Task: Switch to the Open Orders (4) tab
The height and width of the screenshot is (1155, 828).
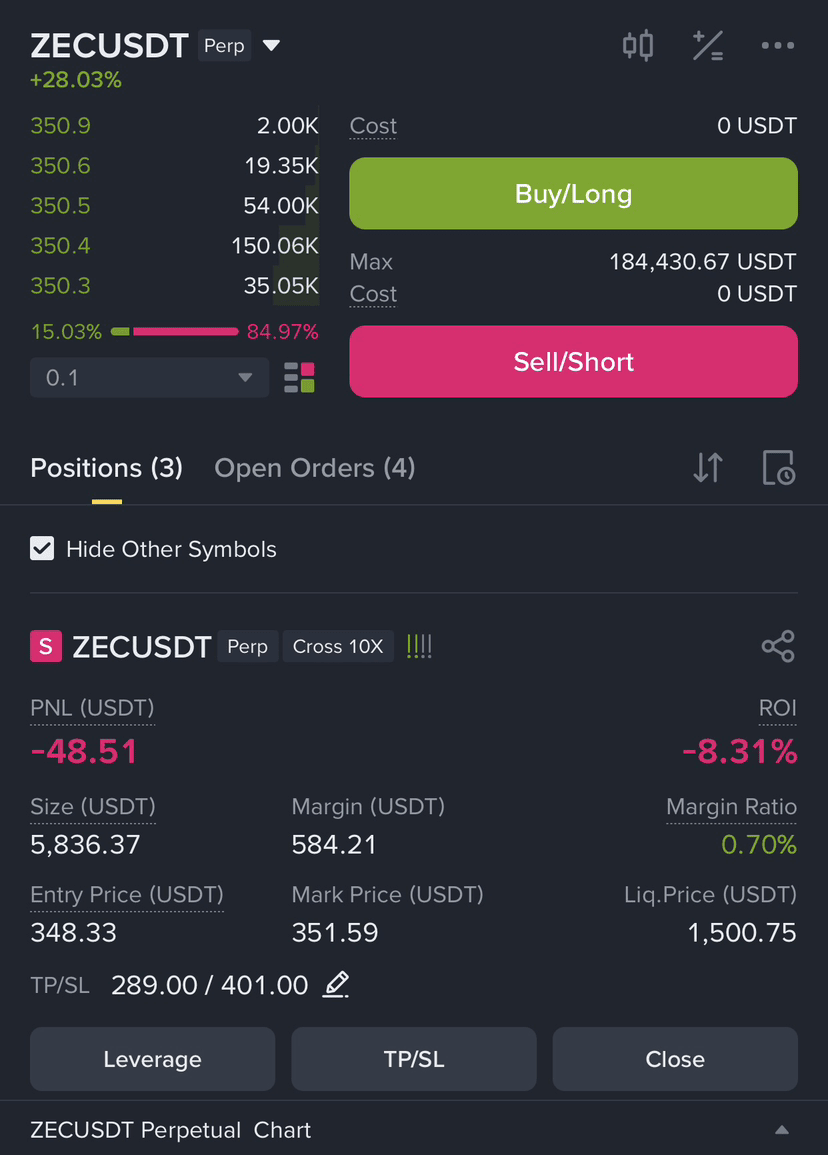Action: [x=315, y=468]
